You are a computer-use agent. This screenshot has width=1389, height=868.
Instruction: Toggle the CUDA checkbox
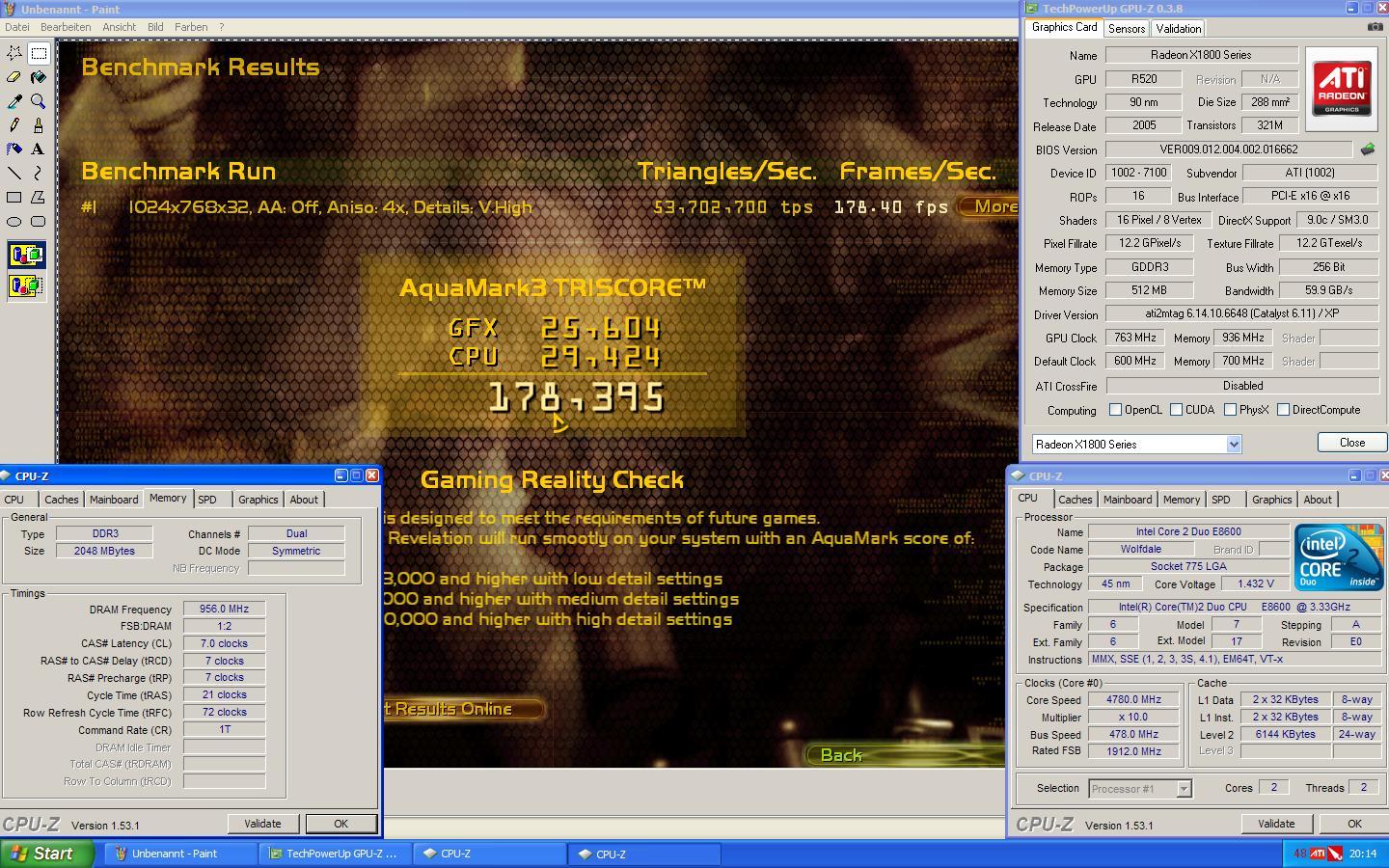[x=1176, y=410]
